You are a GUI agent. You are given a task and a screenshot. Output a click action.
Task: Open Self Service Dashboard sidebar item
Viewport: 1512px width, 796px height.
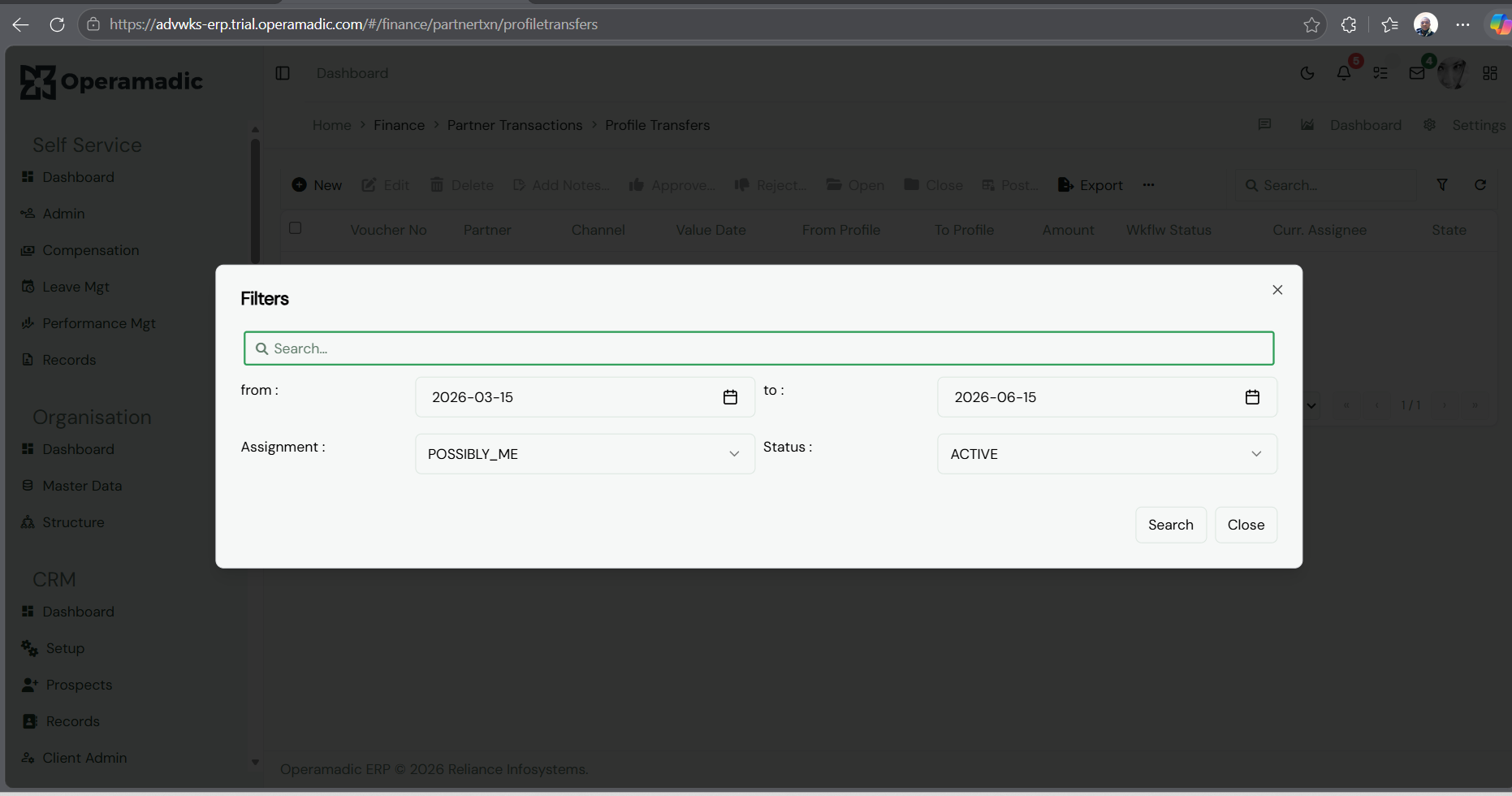(x=67, y=177)
